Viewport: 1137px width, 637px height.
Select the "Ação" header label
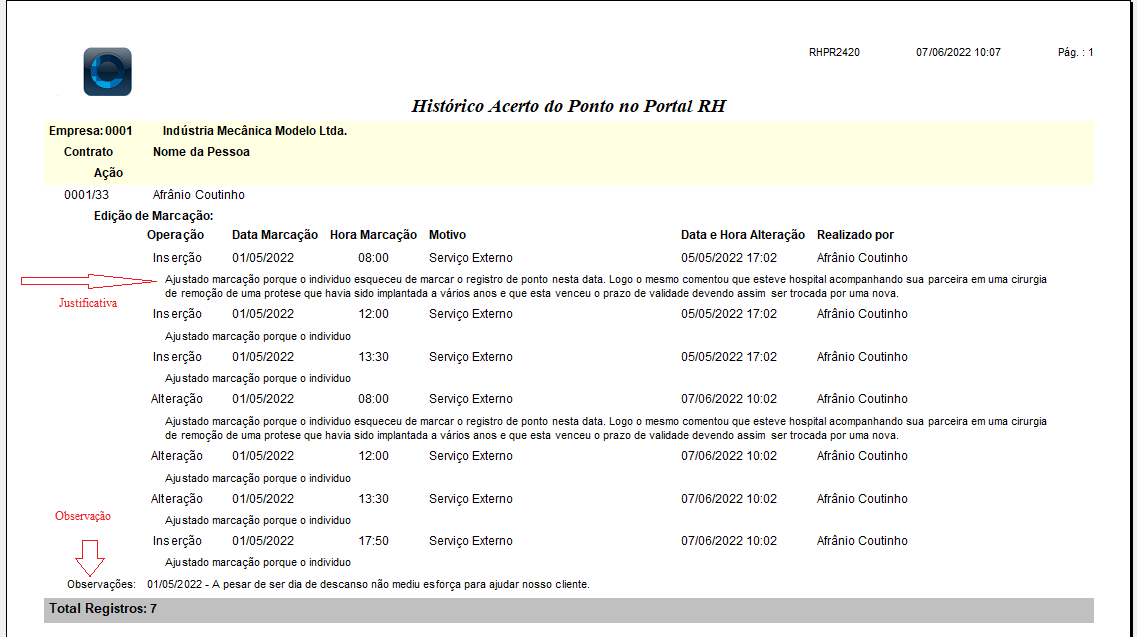click(x=108, y=173)
